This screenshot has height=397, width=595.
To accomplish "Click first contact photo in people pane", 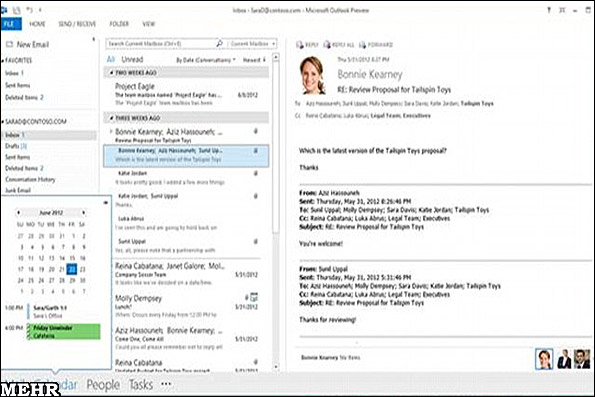I will (x=544, y=359).
